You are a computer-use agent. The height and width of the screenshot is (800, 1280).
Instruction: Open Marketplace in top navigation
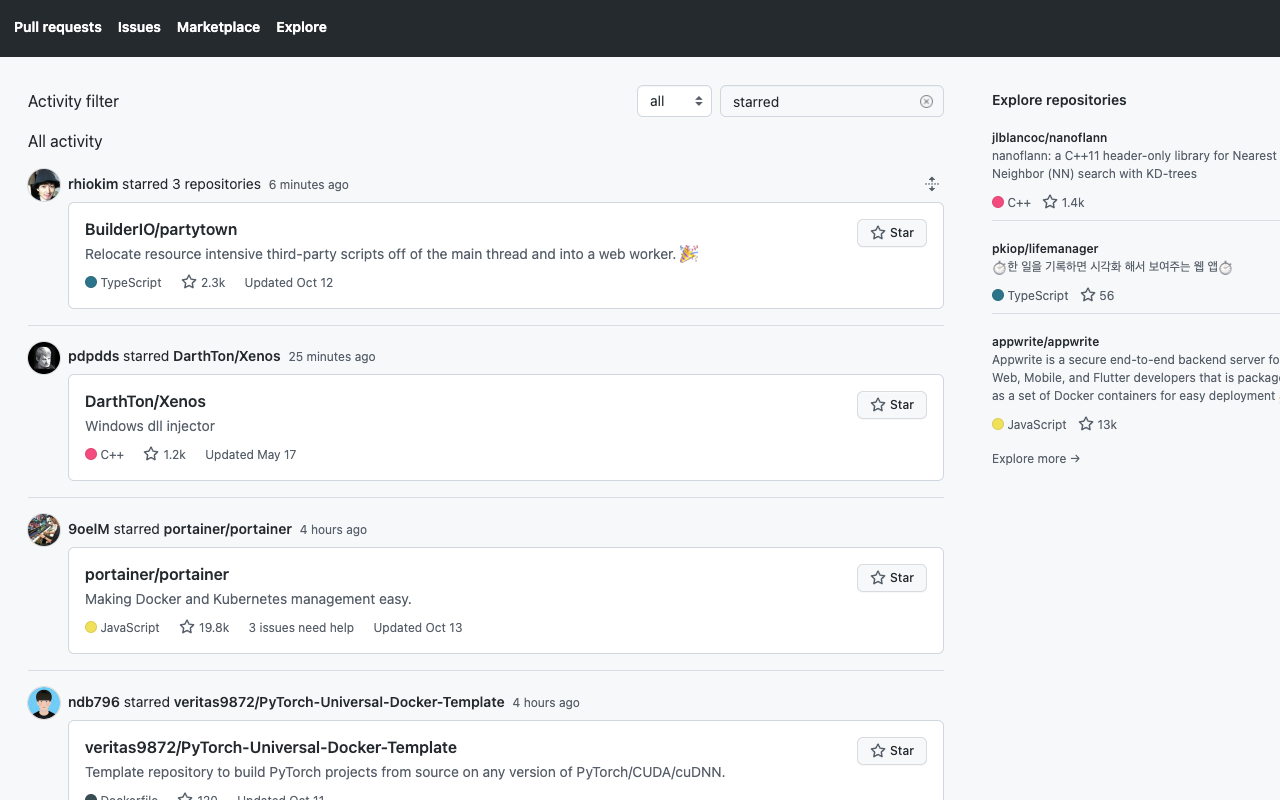click(218, 27)
